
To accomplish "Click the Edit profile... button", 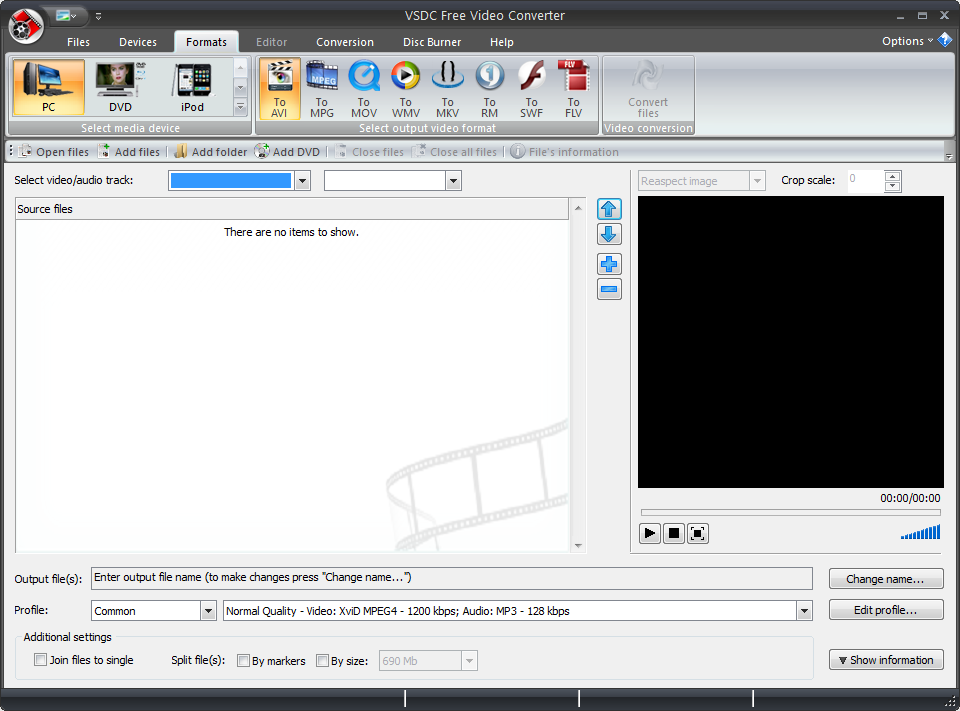I will 885,610.
